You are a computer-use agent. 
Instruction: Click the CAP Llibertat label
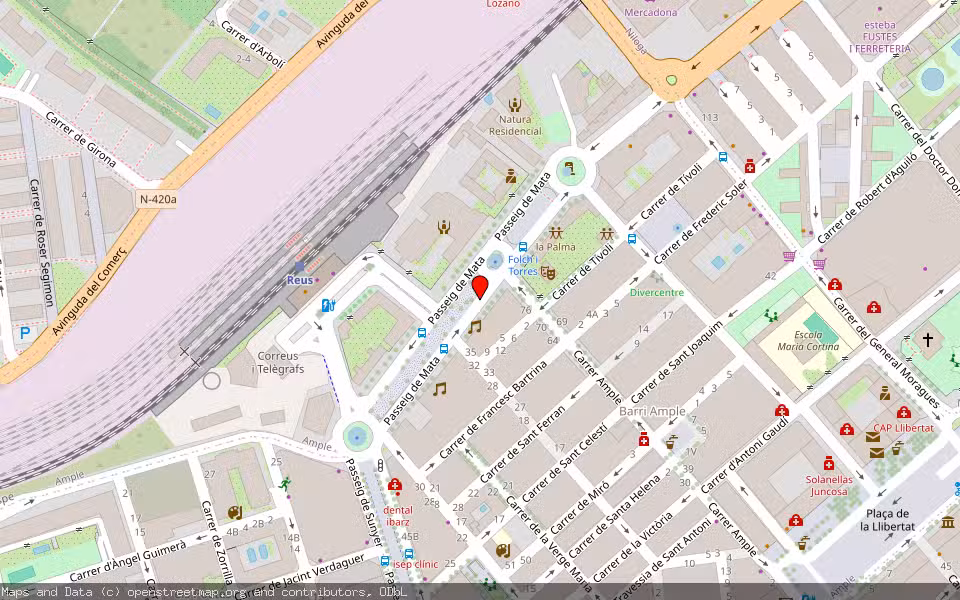pos(904,428)
